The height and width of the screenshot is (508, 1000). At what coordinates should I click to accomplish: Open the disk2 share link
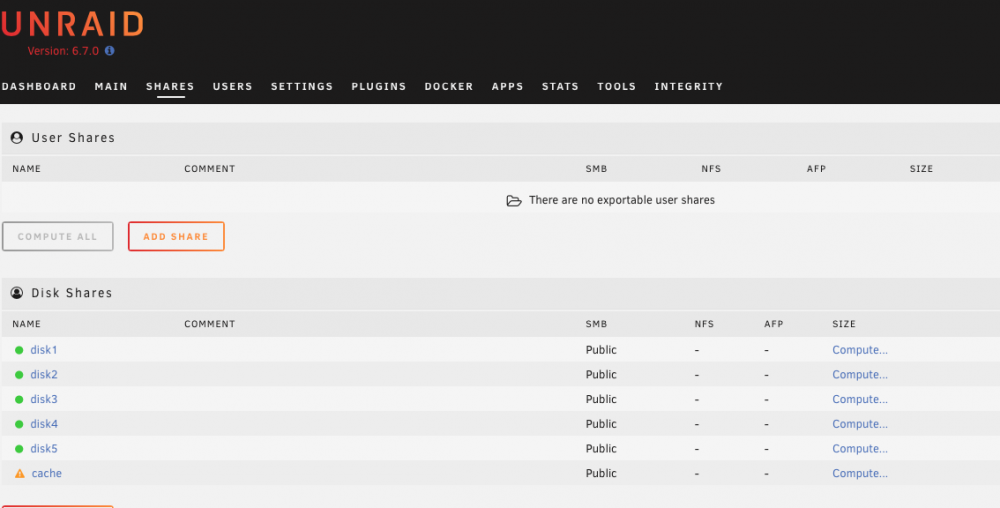click(x=44, y=375)
